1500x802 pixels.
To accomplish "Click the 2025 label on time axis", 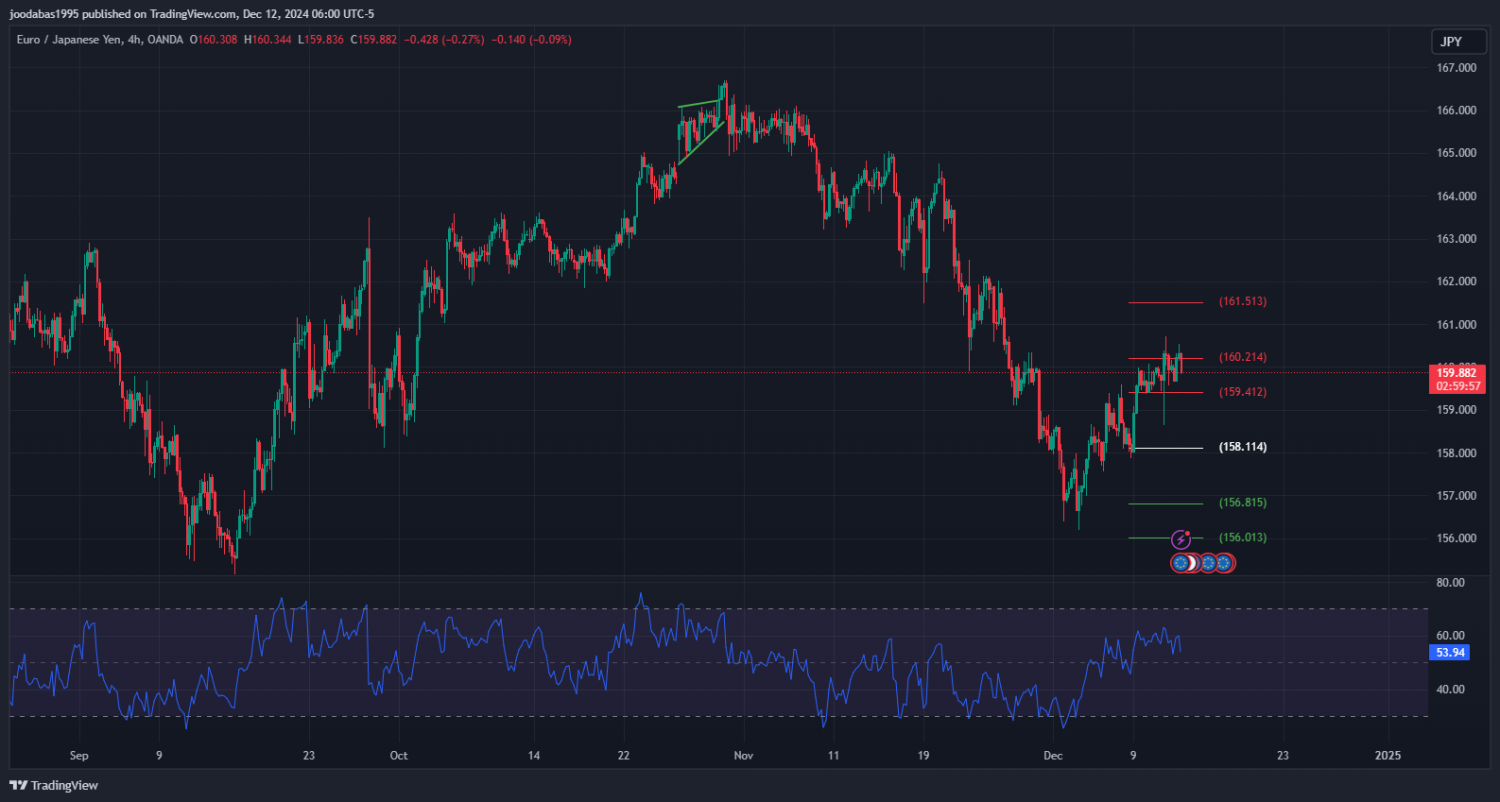I will coord(1388,755).
